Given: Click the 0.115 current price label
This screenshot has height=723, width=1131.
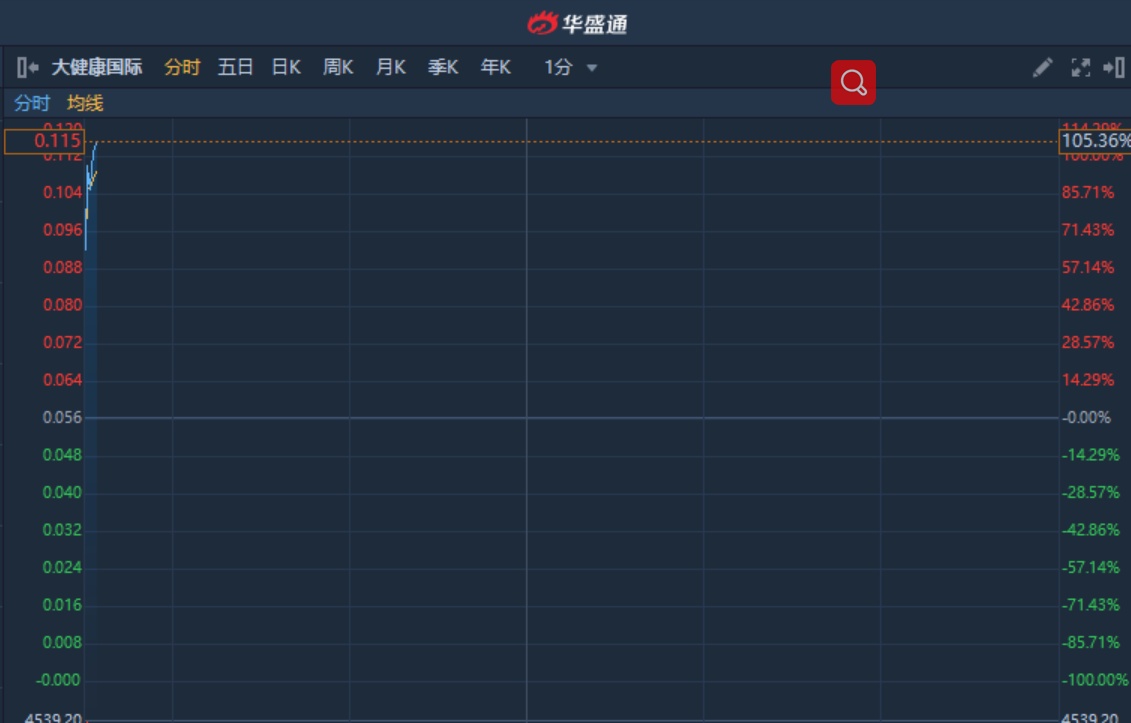Looking at the screenshot, I should (x=45, y=141).
